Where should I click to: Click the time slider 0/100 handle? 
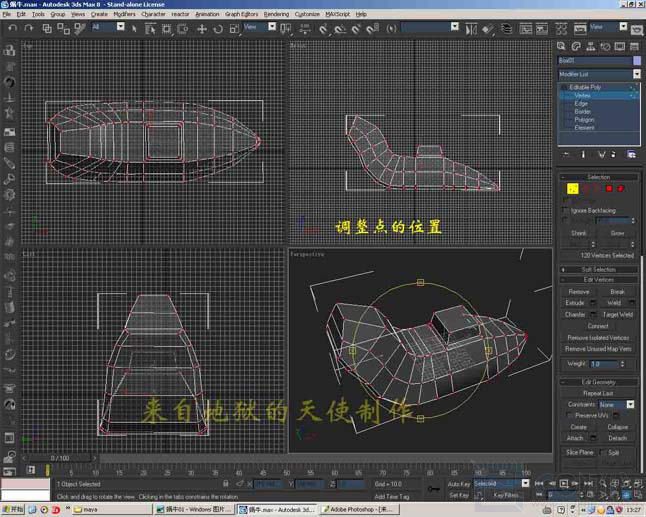(60, 458)
